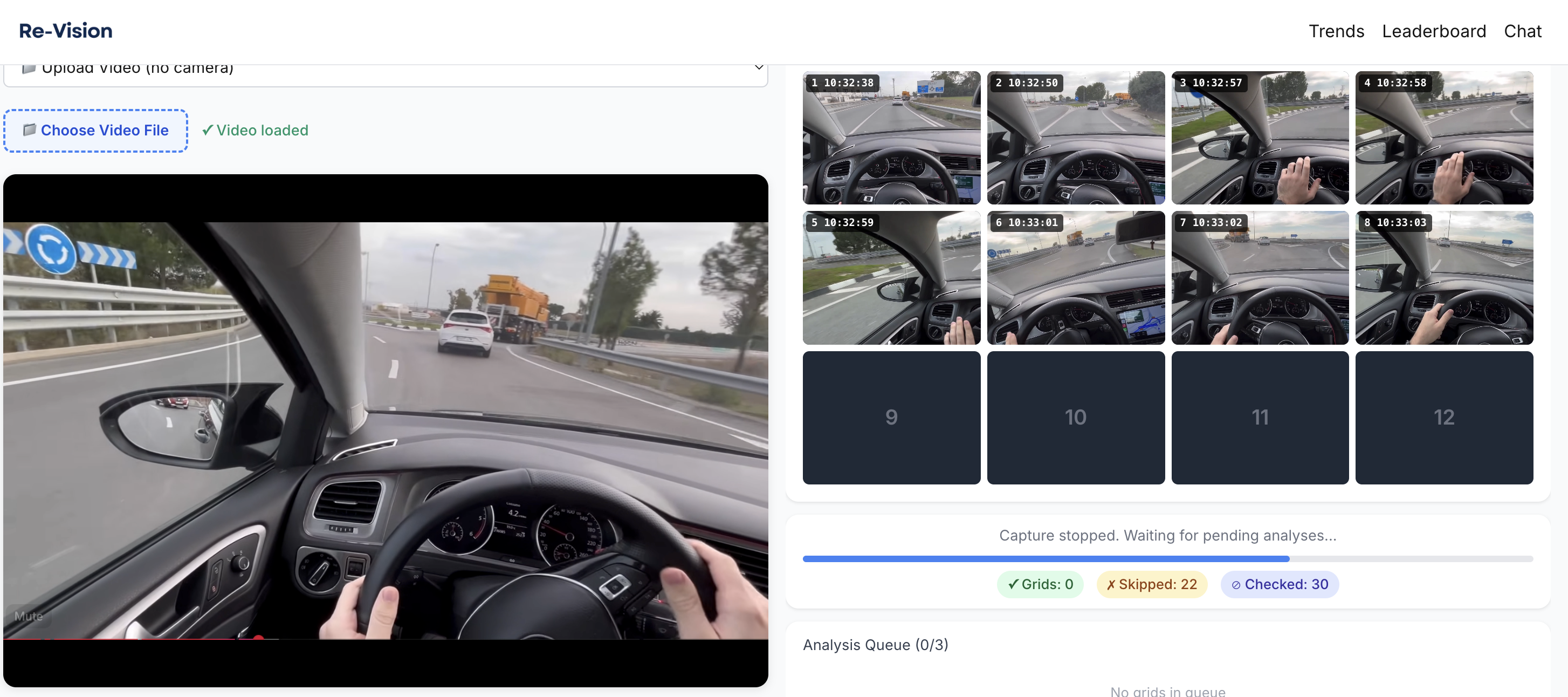Open the Trends page

click(x=1336, y=31)
